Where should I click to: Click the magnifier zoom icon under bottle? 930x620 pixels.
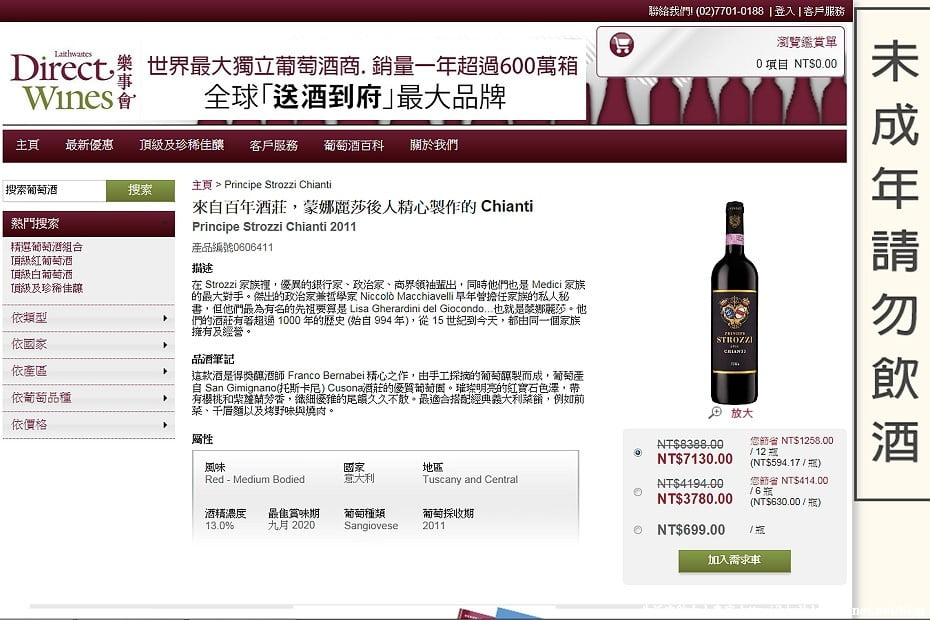click(715, 413)
